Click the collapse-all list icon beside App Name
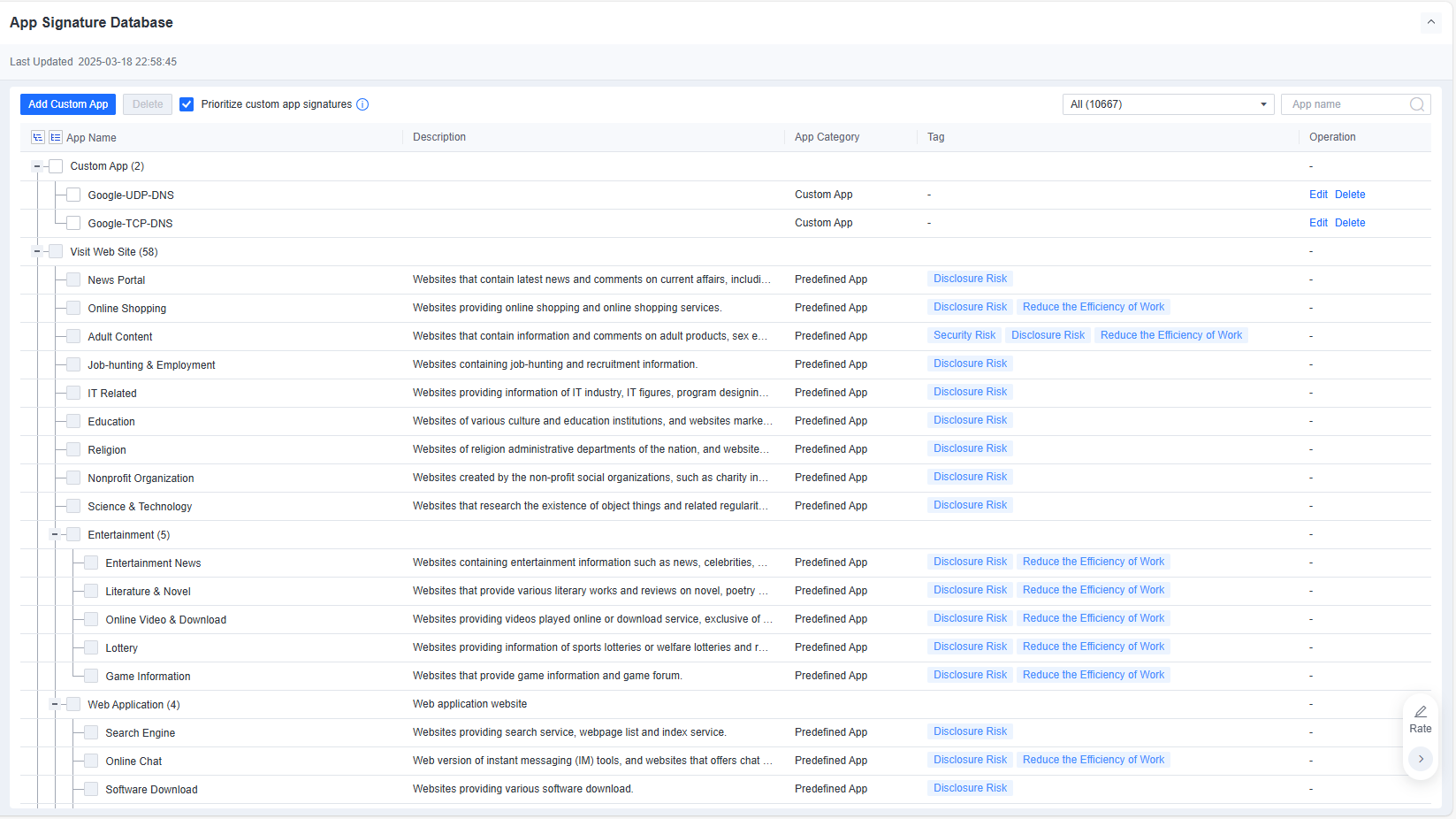The width and height of the screenshot is (1456, 819). pos(56,137)
